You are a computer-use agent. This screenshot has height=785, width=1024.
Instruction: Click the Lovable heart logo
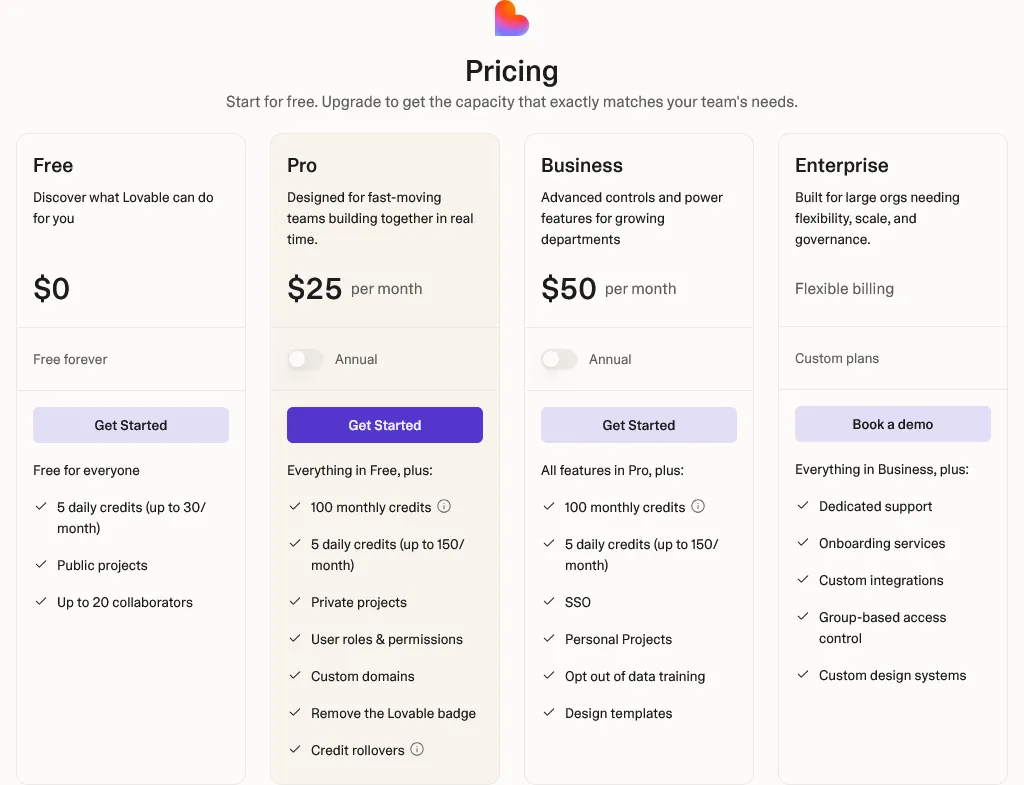pos(511,18)
